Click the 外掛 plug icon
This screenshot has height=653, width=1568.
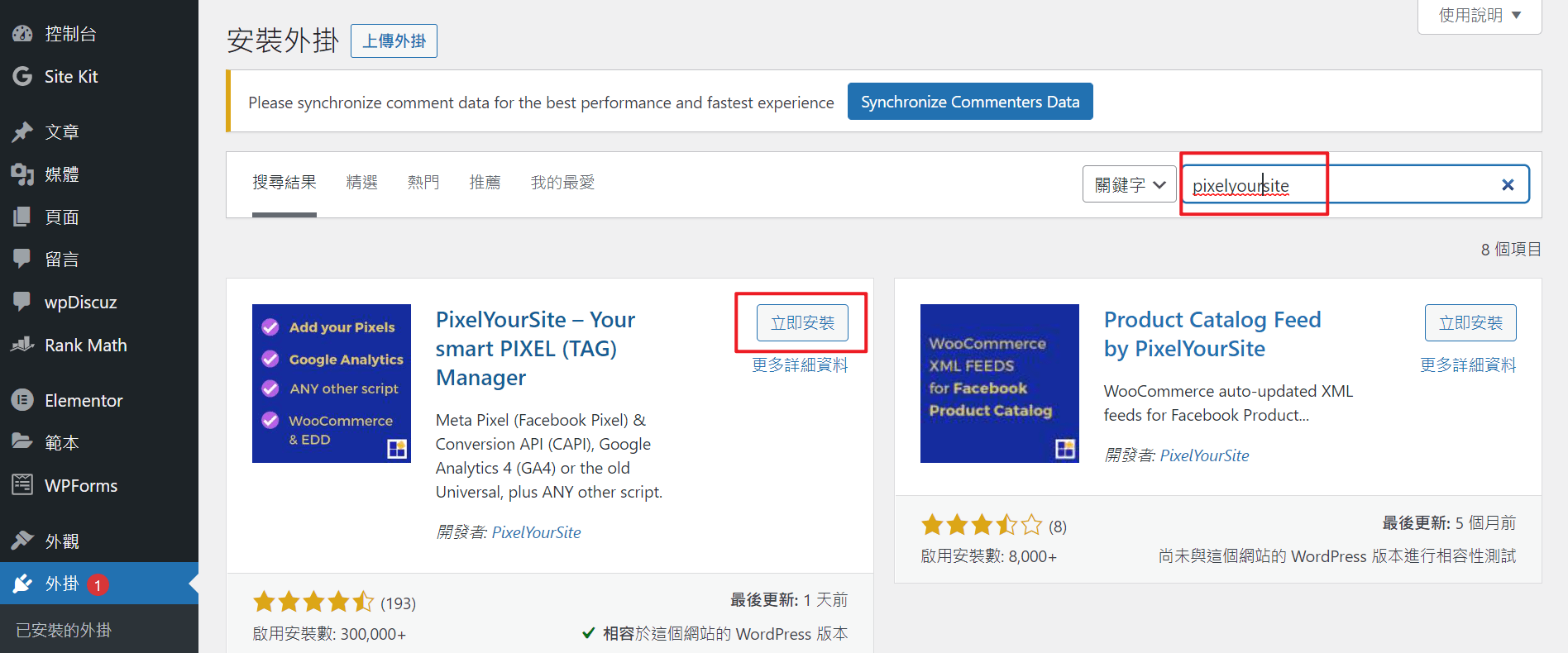[22, 584]
